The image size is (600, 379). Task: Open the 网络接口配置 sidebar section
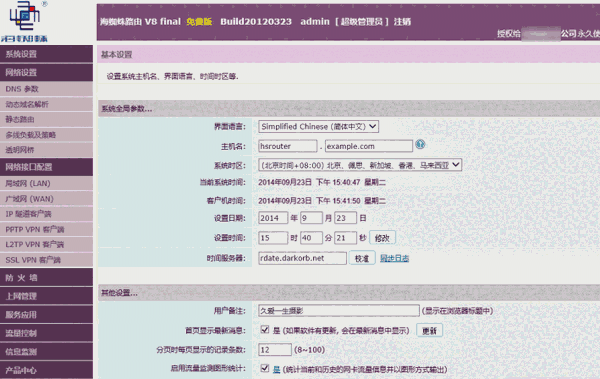pyautogui.click(x=46, y=167)
